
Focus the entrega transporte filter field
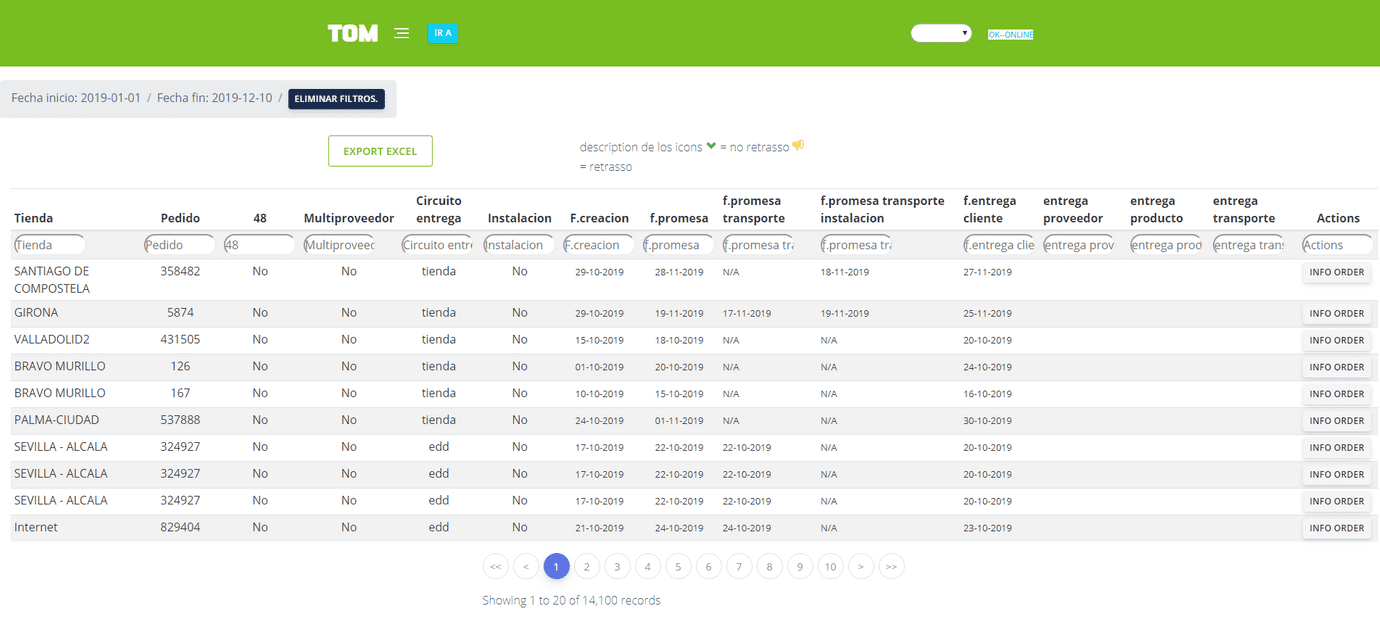pyautogui.click(x=1249, y=245)
